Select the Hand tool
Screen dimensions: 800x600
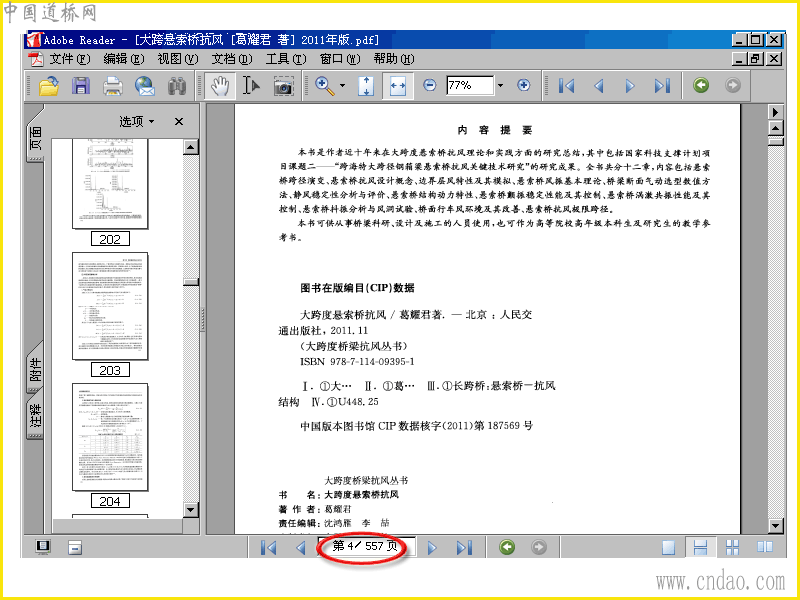pos(220,86)
